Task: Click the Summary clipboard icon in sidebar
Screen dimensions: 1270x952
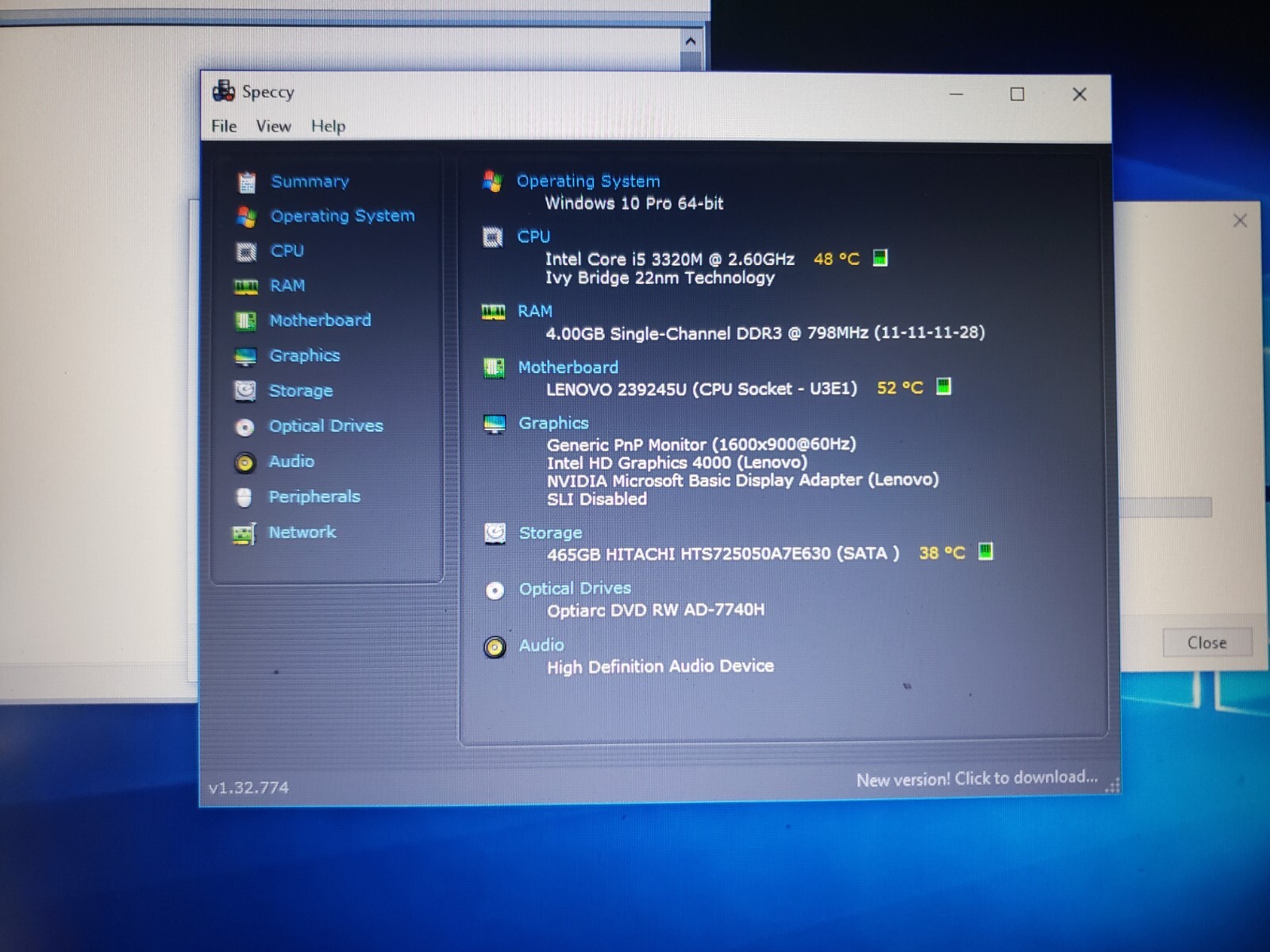Action: coord(247,182)
